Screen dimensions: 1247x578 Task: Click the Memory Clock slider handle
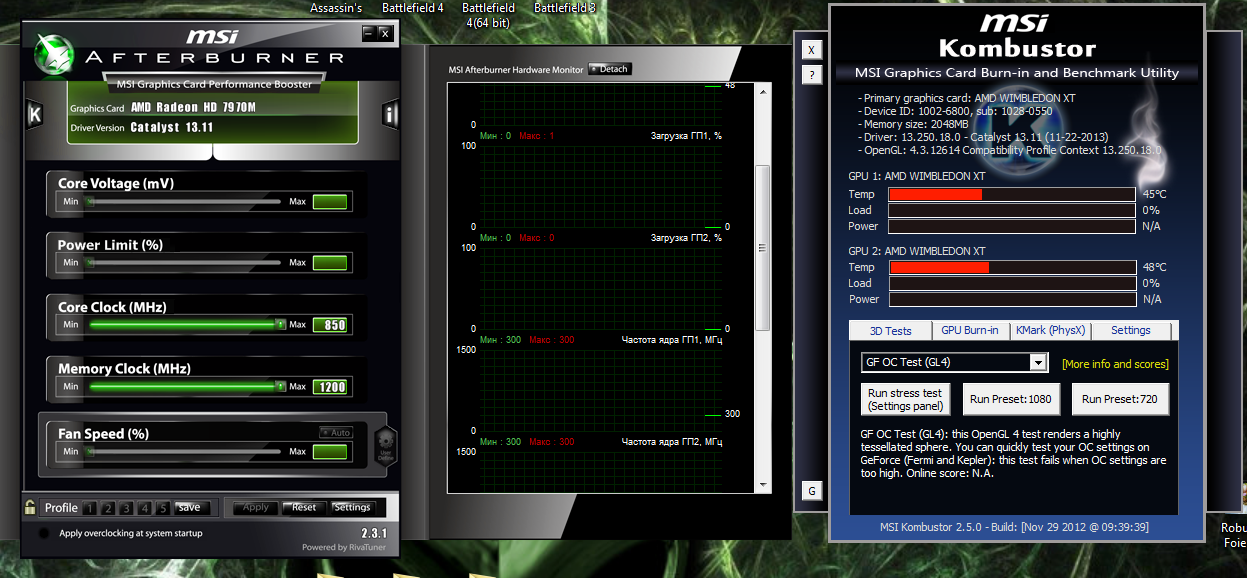pyautogui.click(x=280, y=386)
